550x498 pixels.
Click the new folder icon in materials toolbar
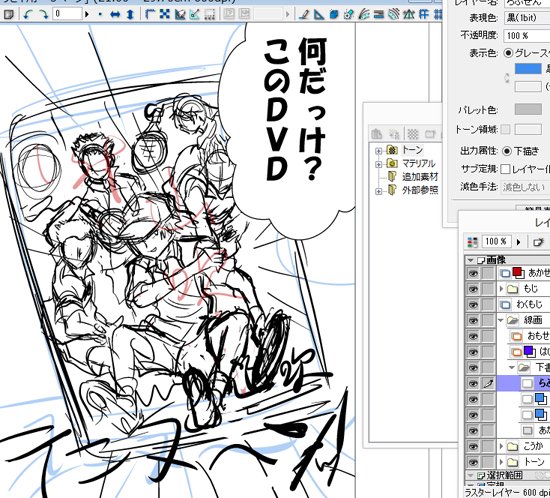(x=430, y=134)
